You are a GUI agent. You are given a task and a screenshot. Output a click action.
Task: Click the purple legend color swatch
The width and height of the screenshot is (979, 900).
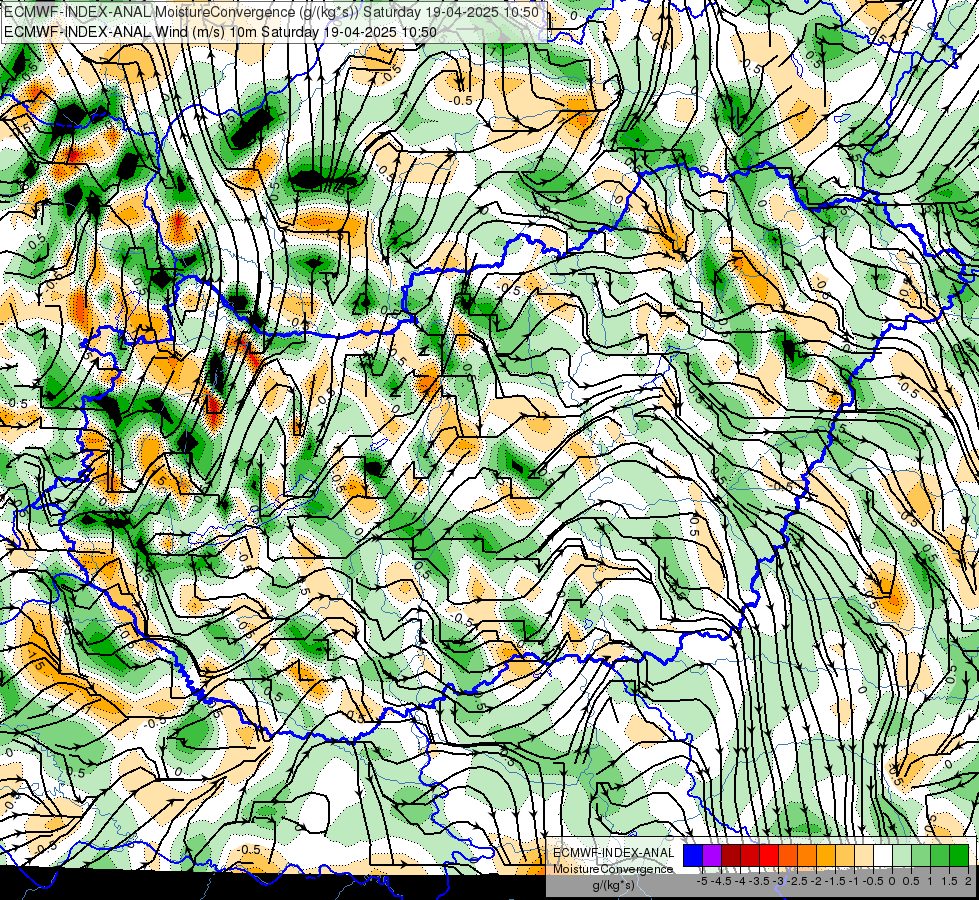pos(712,856)
